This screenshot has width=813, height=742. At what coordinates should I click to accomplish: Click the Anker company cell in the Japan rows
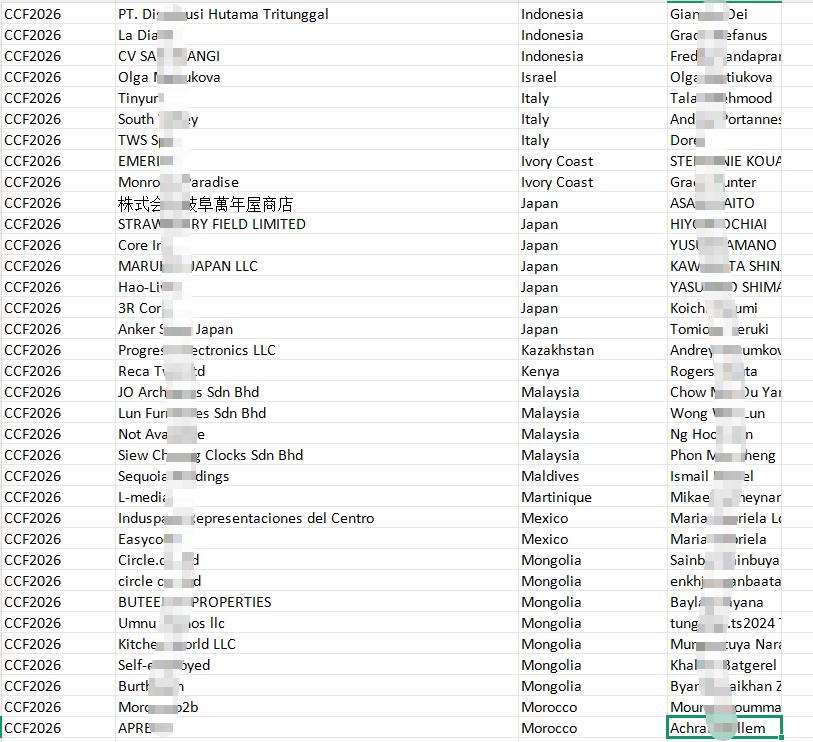pyautogui.click(x=175, y=329)
